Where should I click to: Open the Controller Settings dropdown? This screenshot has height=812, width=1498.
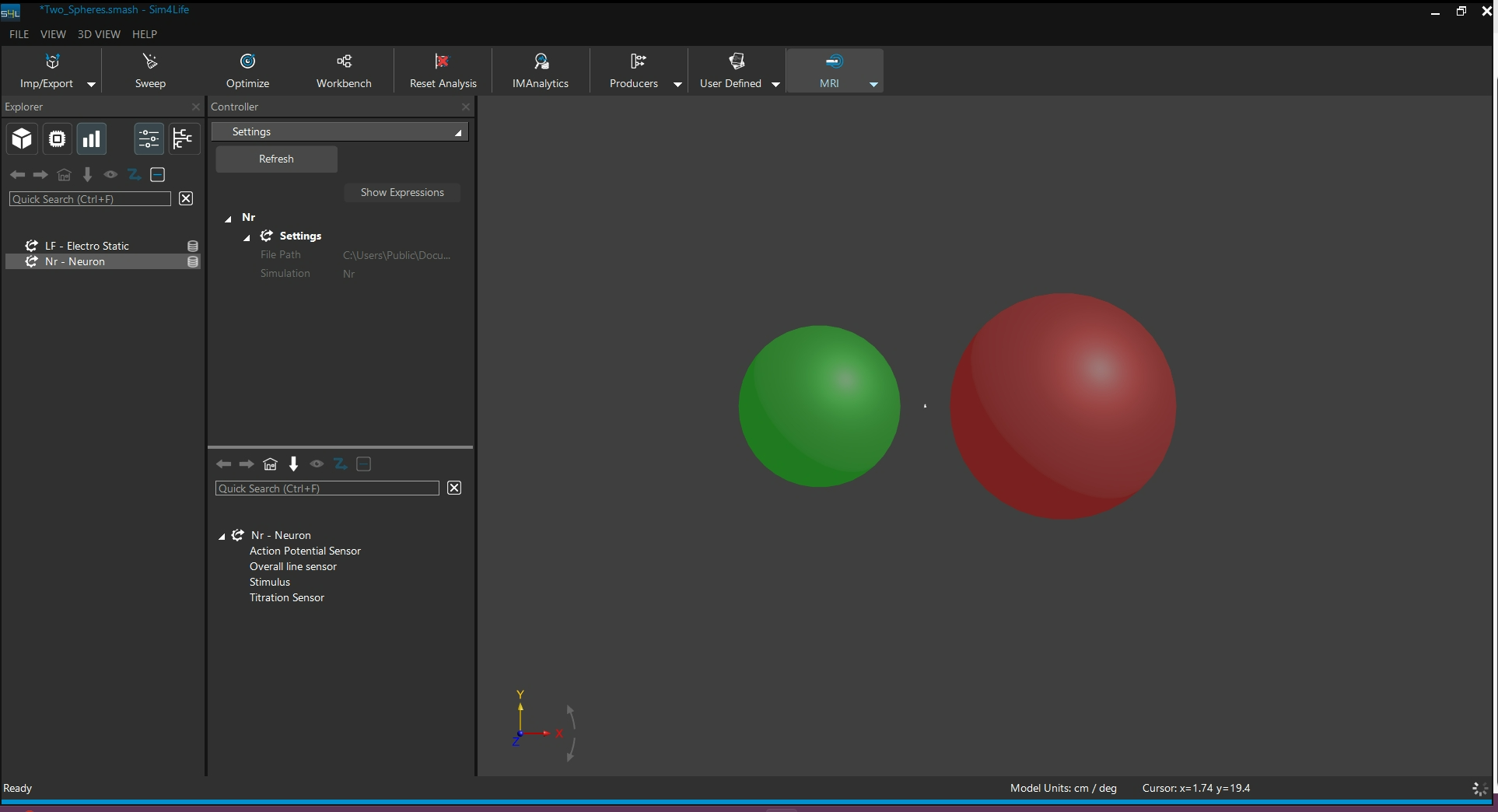(340, 132)
